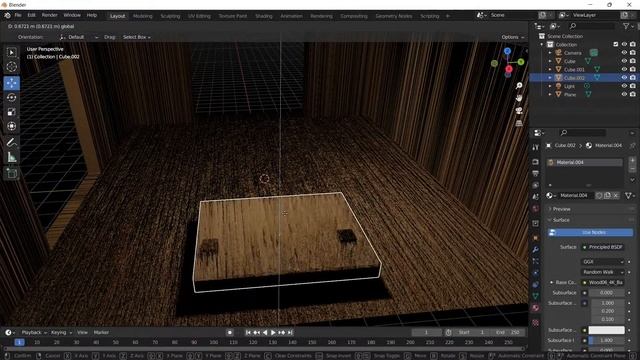Disable Plane in renders camera icon
Viewport: 640px width, 360px height.
click(x=633, y=94)
